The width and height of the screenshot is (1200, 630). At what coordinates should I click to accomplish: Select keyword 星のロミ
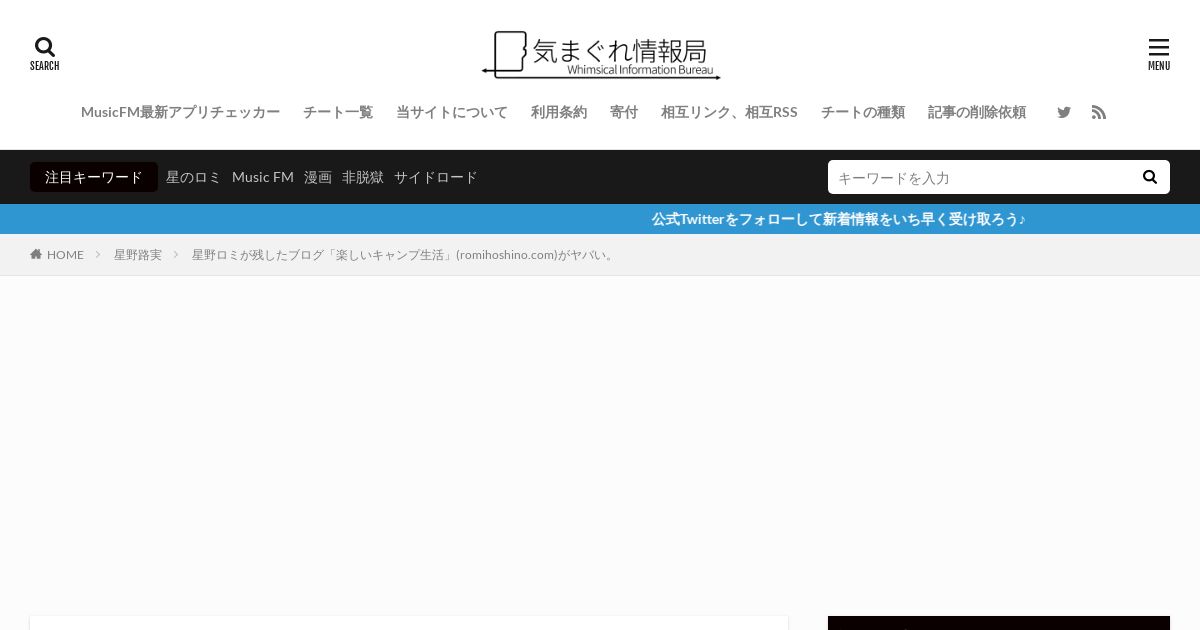[194, 177]
